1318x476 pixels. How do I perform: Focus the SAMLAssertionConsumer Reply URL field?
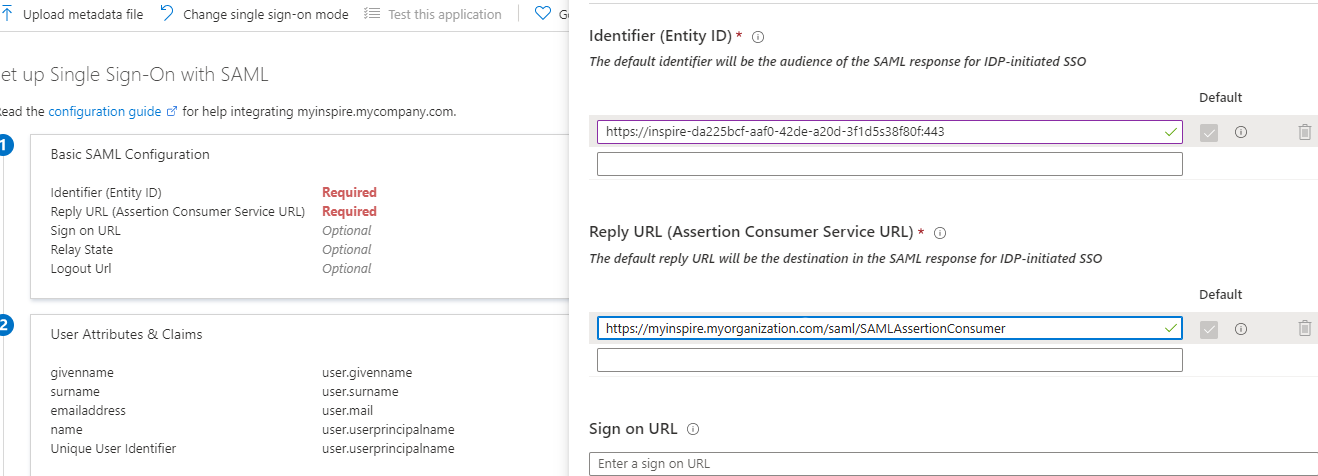click(x=880, y=328)
